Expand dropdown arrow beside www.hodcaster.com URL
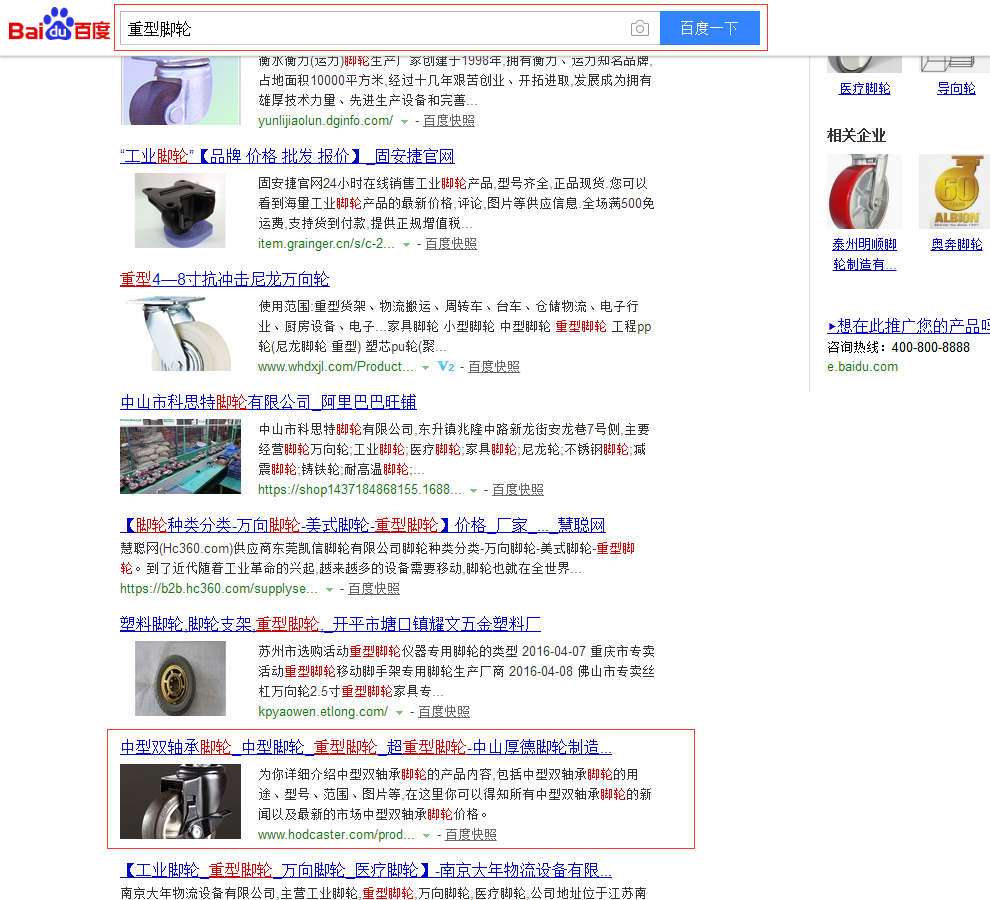Screen dimensions: 990x900 pyautogui.click(x=426, y=835)
